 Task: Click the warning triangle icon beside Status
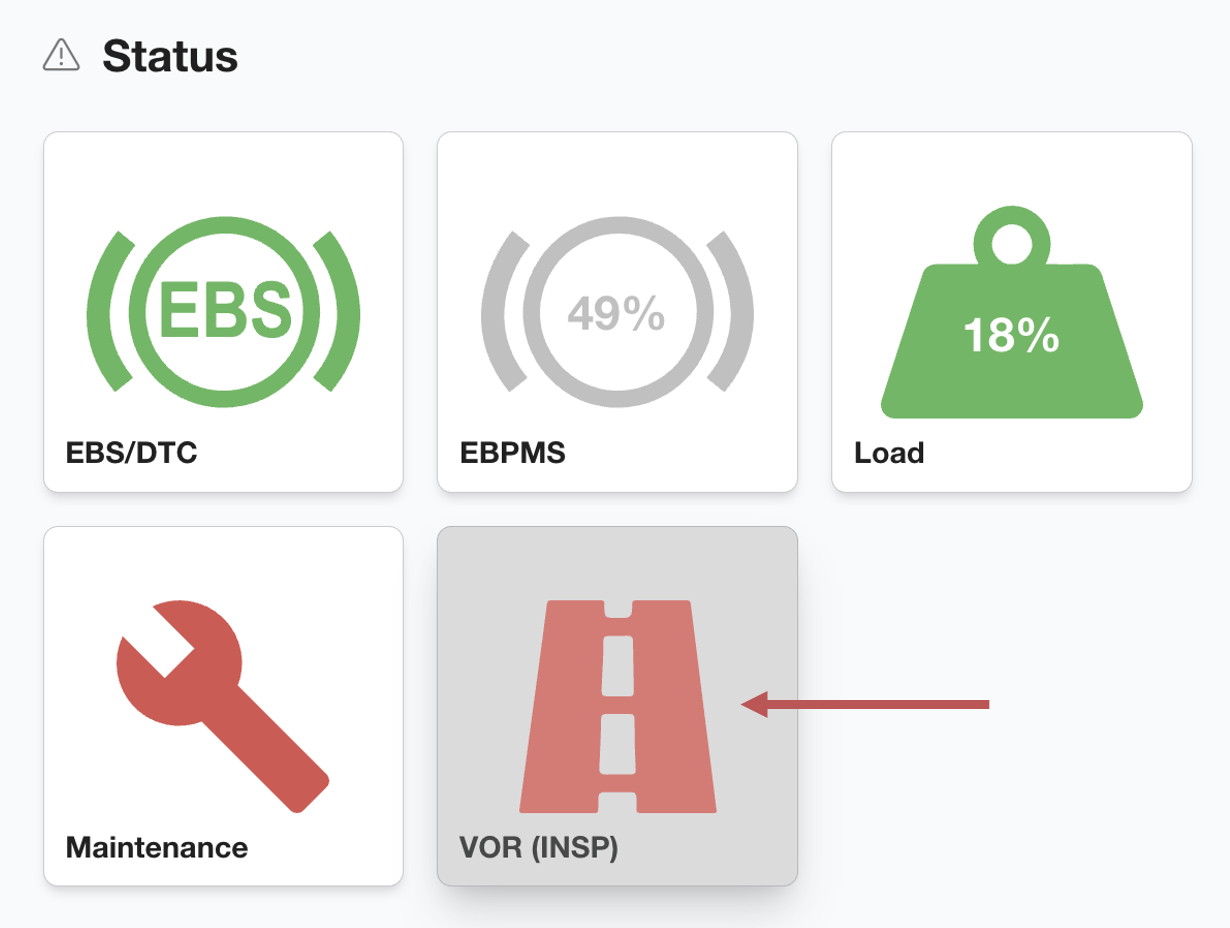[61, 55]
